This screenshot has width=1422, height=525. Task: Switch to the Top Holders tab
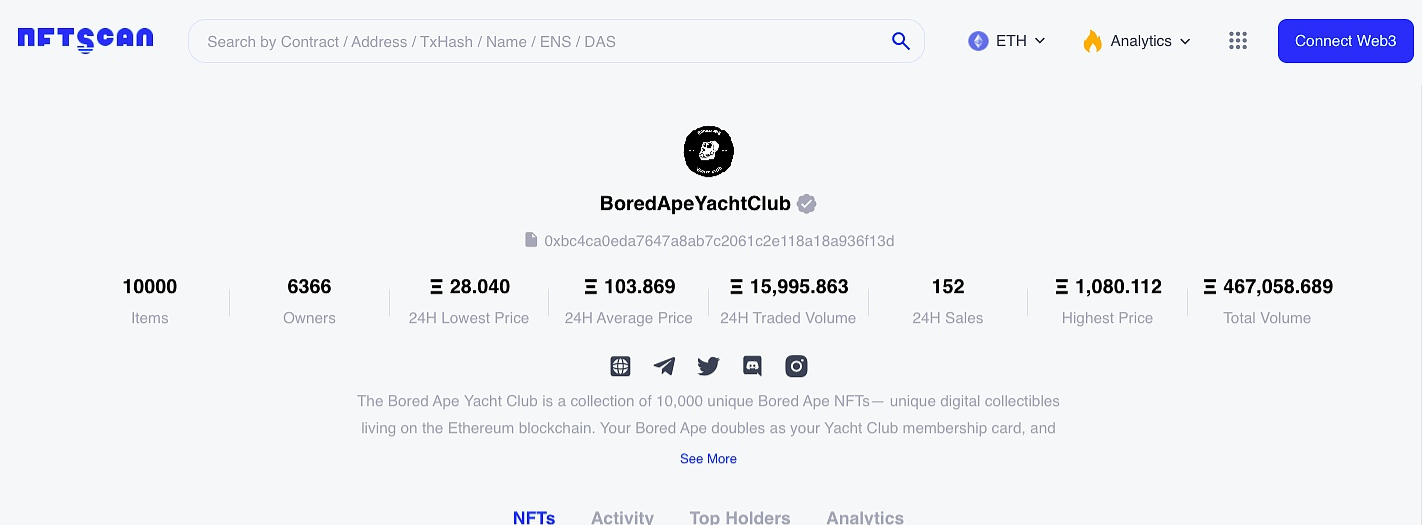click(740, 517)
